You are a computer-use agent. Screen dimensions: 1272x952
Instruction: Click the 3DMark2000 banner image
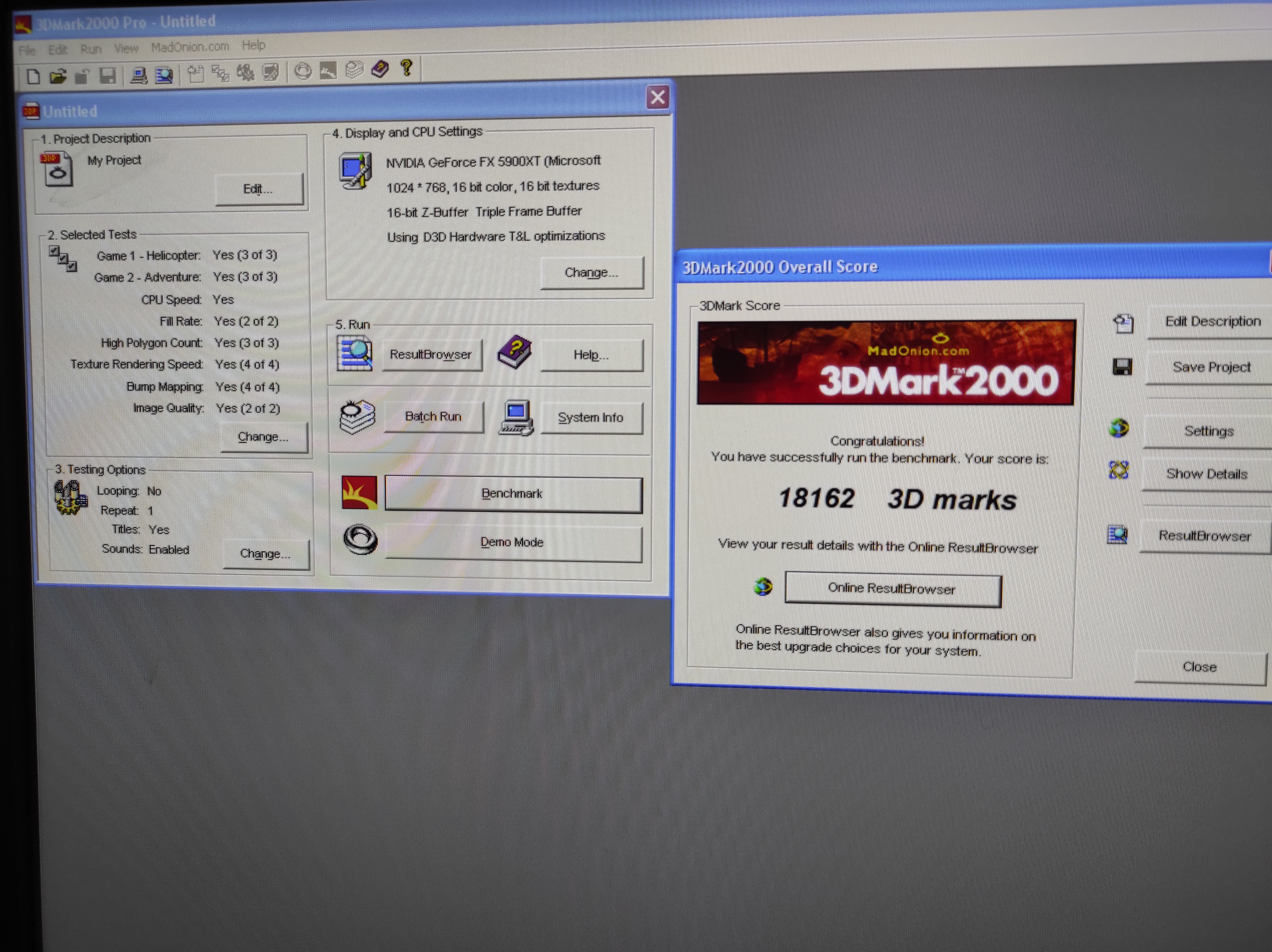tap(885, 363)
